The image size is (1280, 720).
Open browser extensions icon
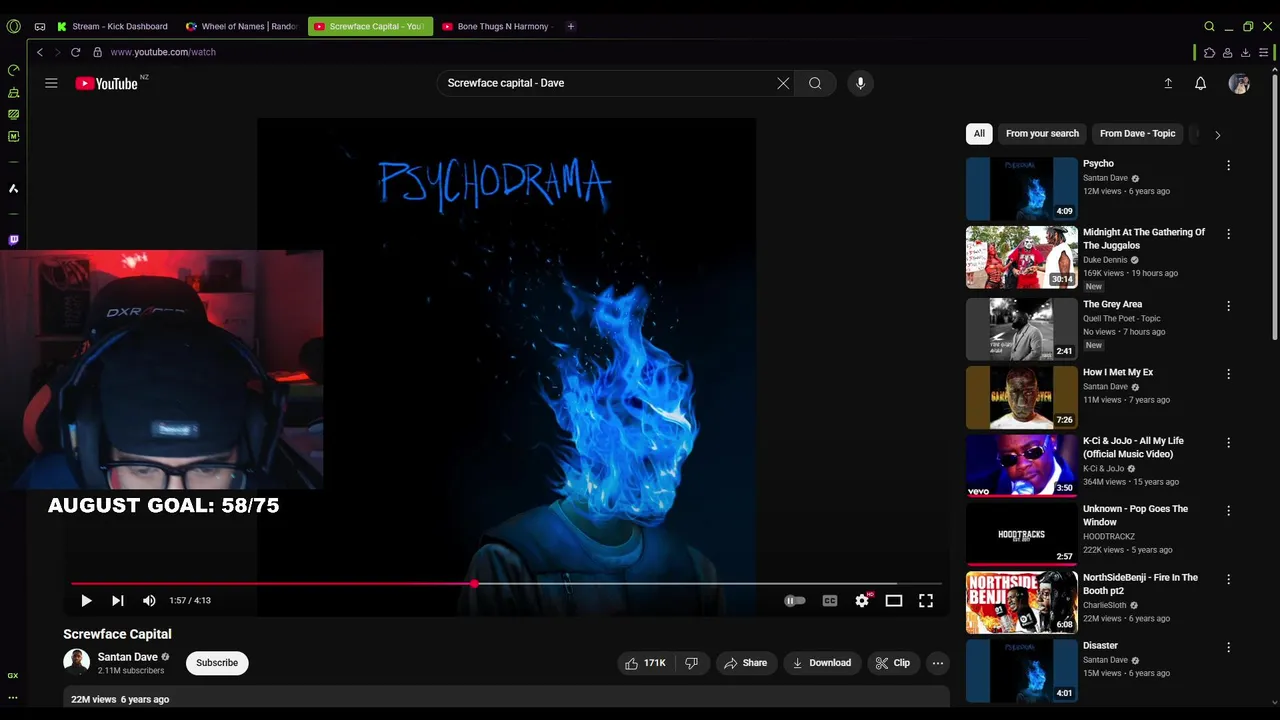[1209, 52]
